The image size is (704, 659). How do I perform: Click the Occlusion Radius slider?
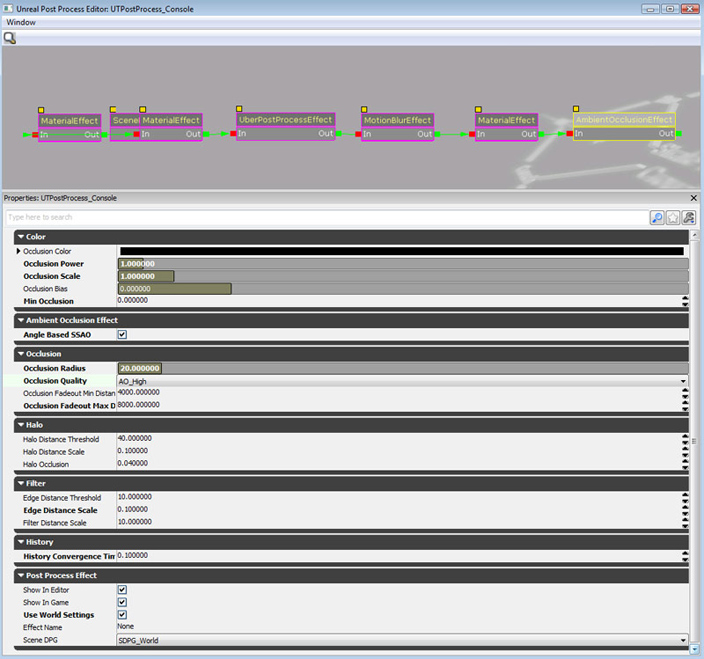[403, 368]
